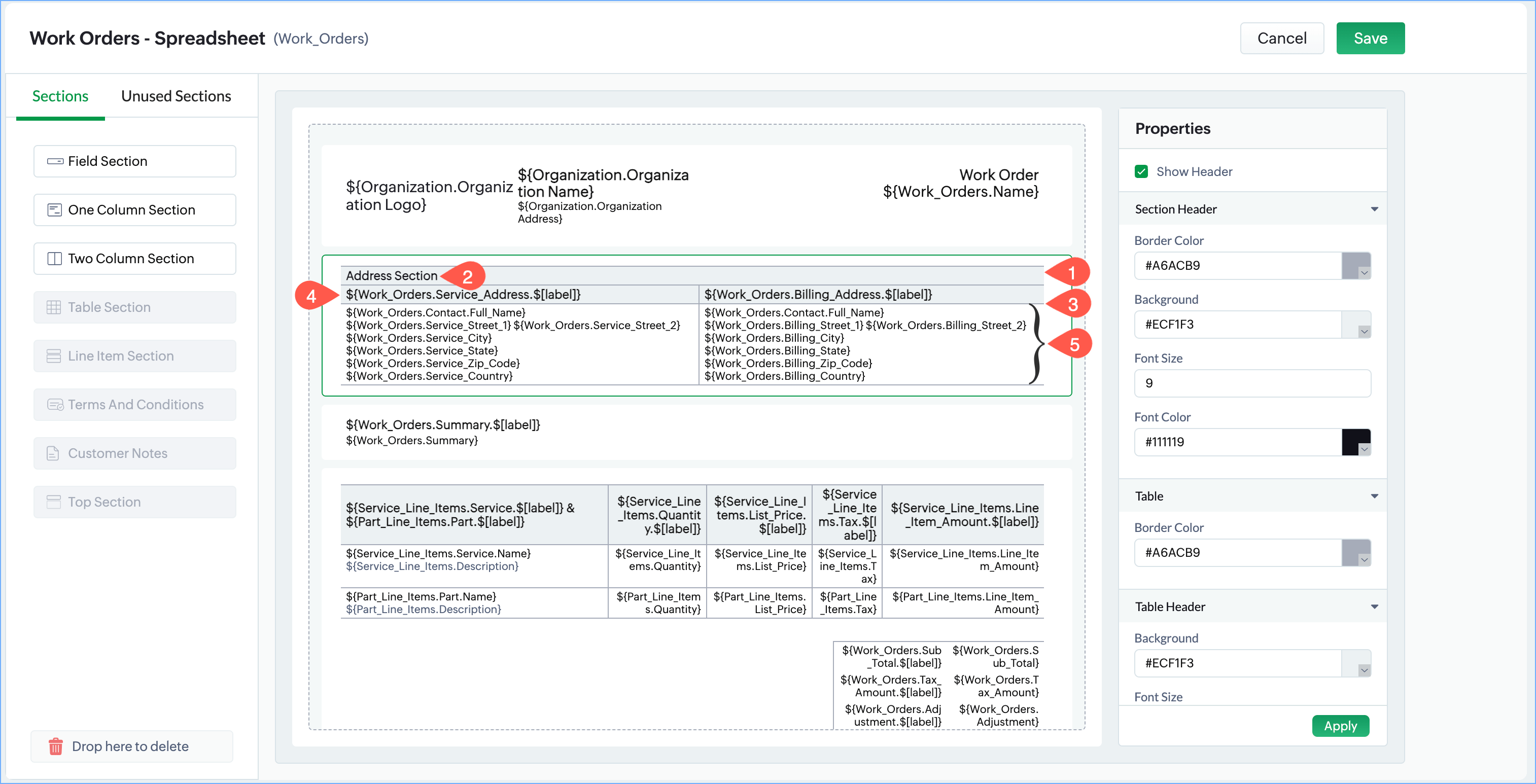Select the Sections tab

click(x=60, y=96)
